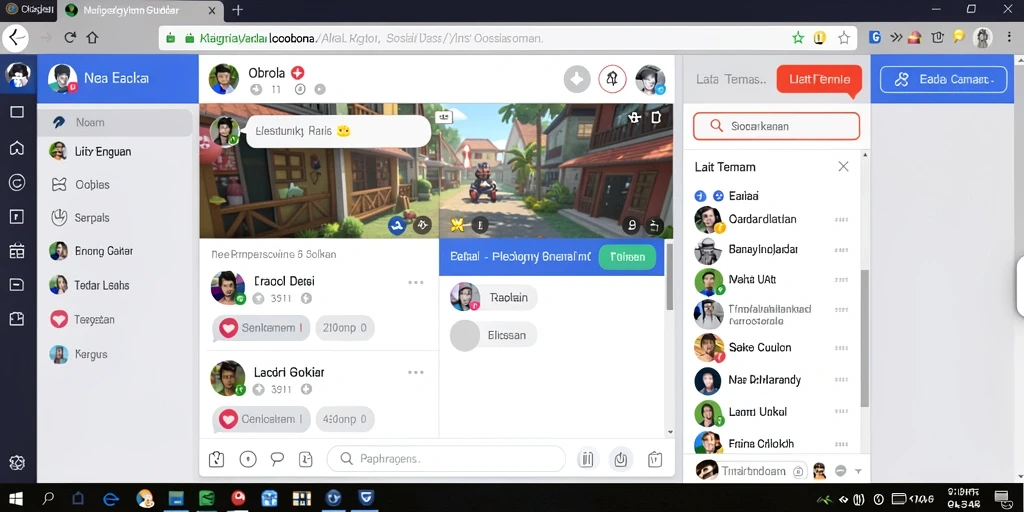Select friend Fnina Crilokih
The height and width of the screenshot is (512, 1024).
[x=771, y=443]
